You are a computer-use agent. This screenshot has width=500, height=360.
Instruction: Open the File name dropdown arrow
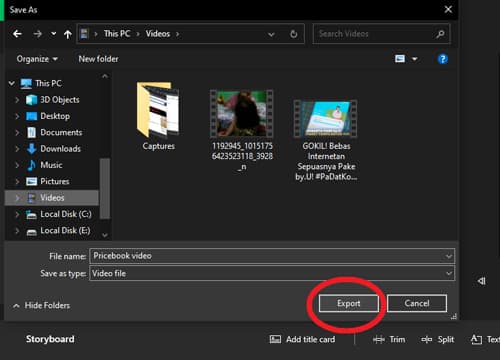[x=449, y=256]
